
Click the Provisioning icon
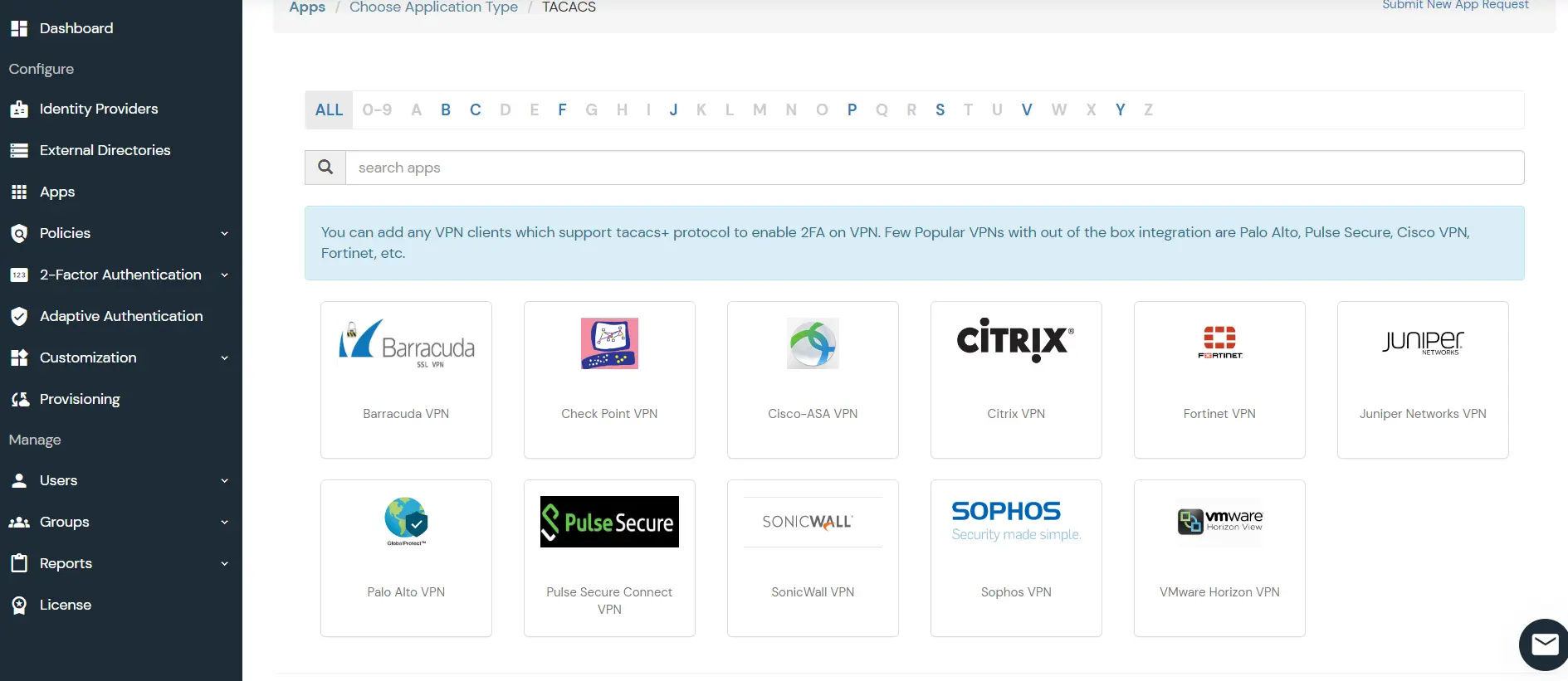coord(19,399)
